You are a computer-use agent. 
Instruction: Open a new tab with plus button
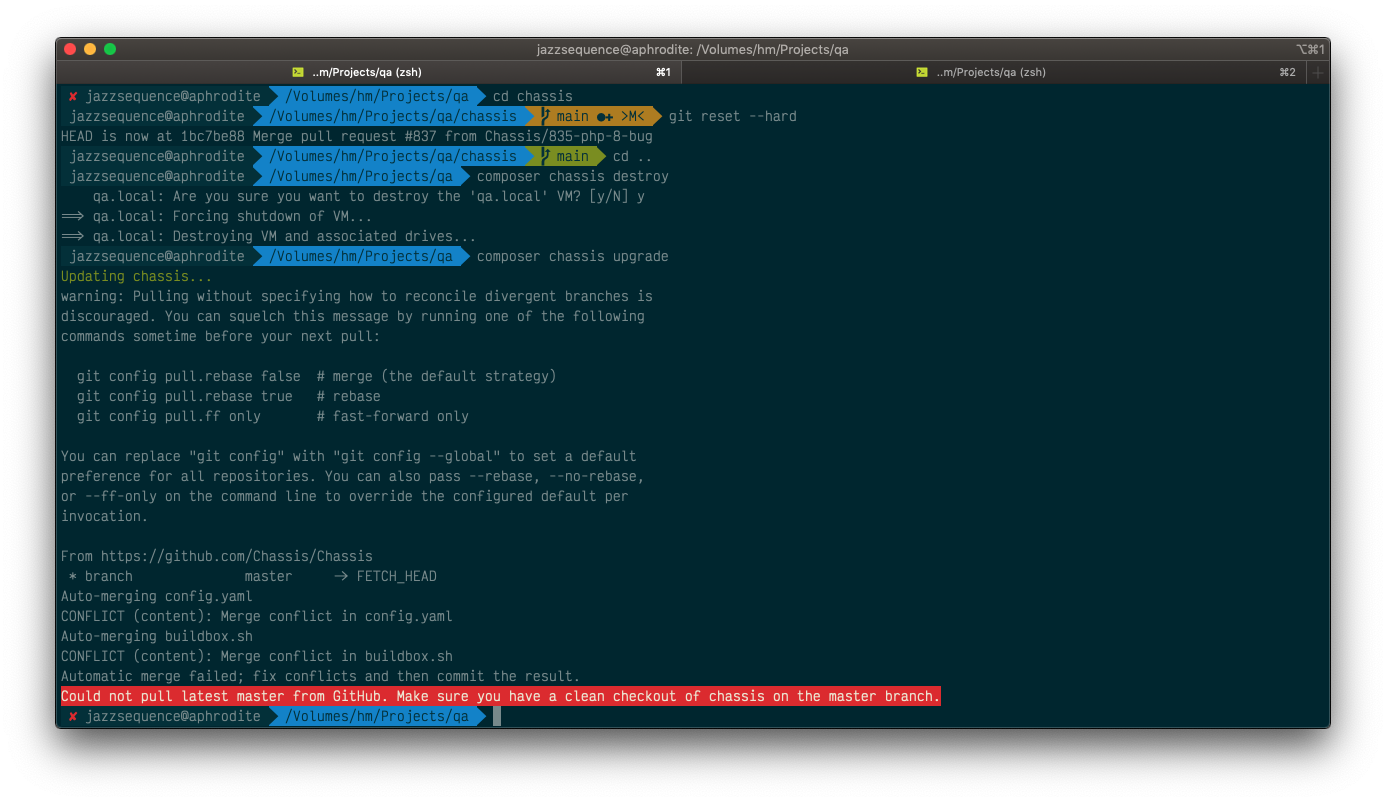tap(1318, 72)
